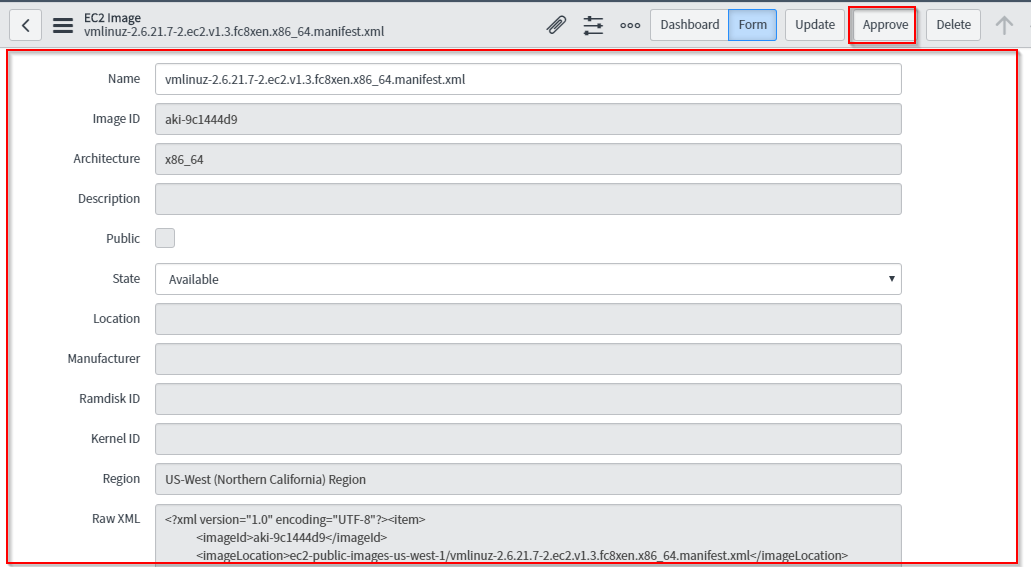Click the Region label
Image resolution: width=1031 pixels, height=567 pixels.
[x=121, y=479]
